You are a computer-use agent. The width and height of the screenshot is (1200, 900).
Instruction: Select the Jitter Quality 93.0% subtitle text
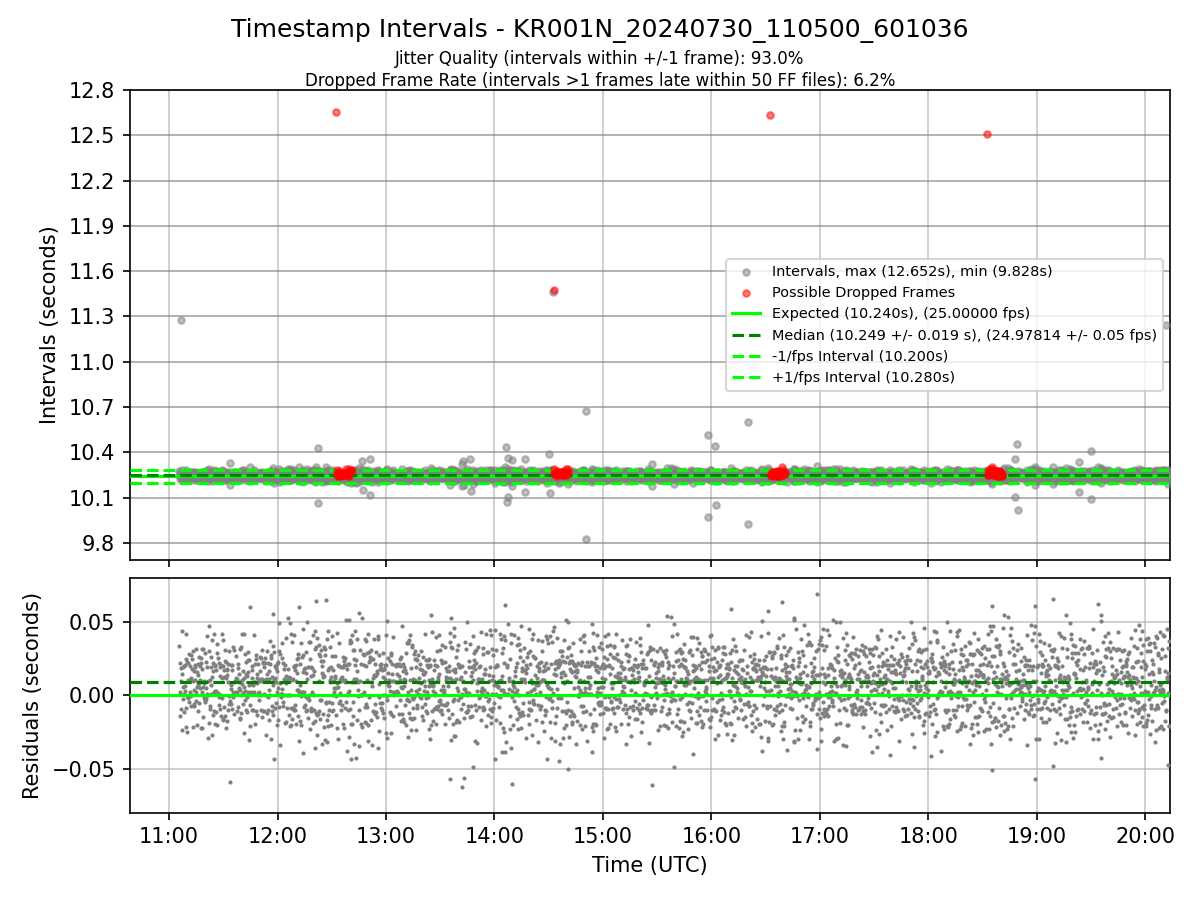coord(599,58)
